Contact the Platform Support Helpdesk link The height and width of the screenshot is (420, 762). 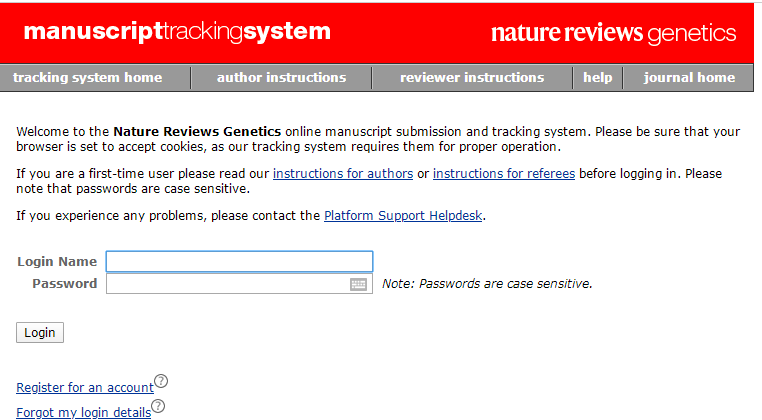click(404, 215)
